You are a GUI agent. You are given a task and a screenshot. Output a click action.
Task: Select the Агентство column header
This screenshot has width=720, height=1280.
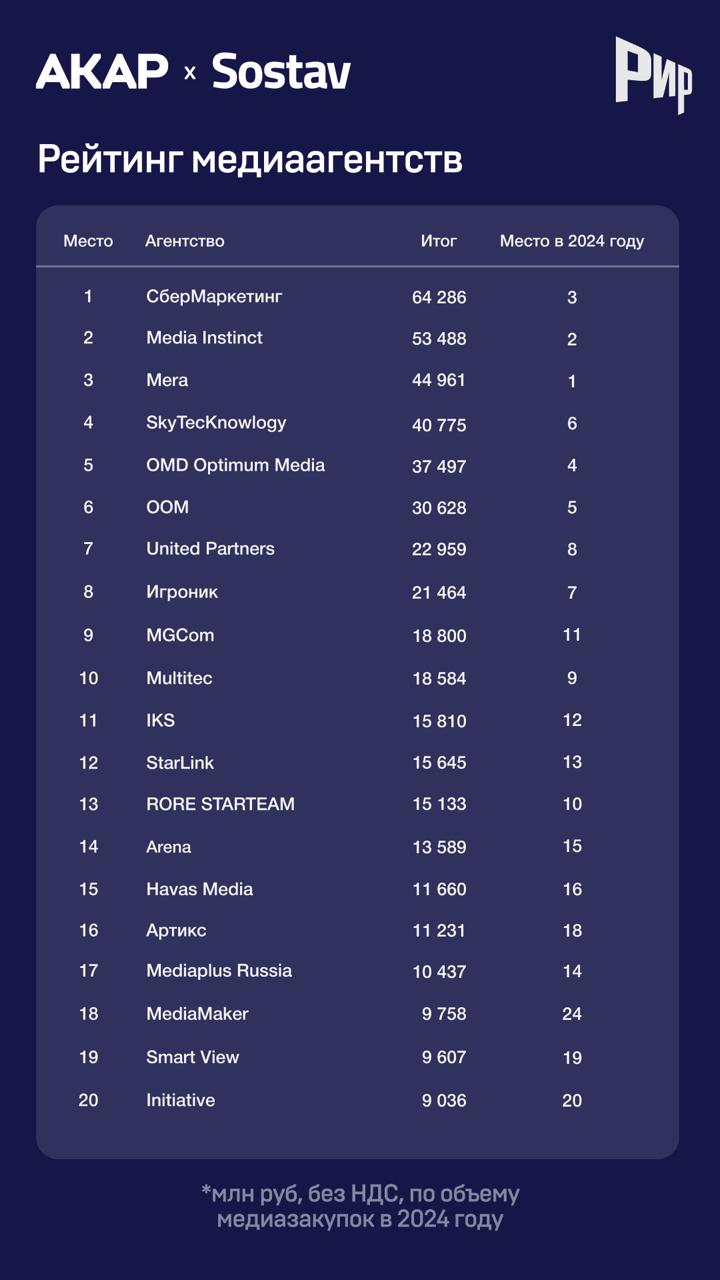point(185,241)
